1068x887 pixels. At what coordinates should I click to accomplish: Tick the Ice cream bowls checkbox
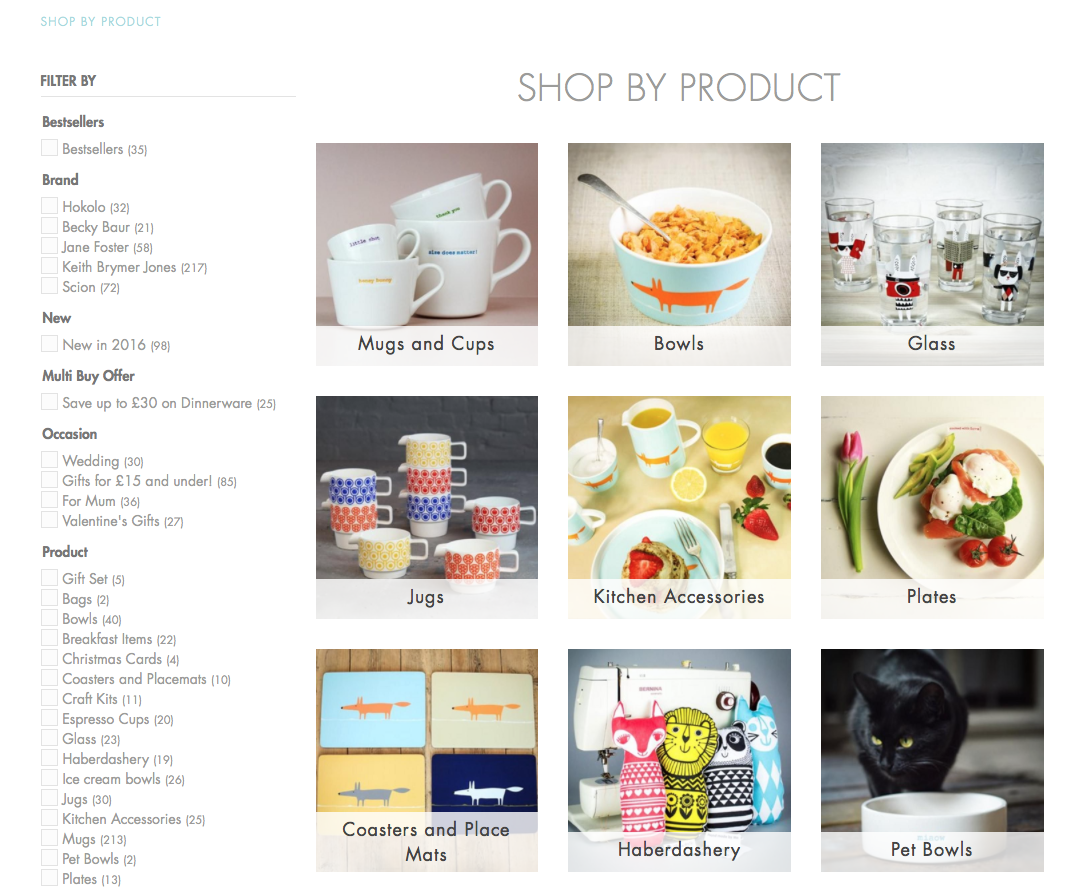tap(49, 777)
